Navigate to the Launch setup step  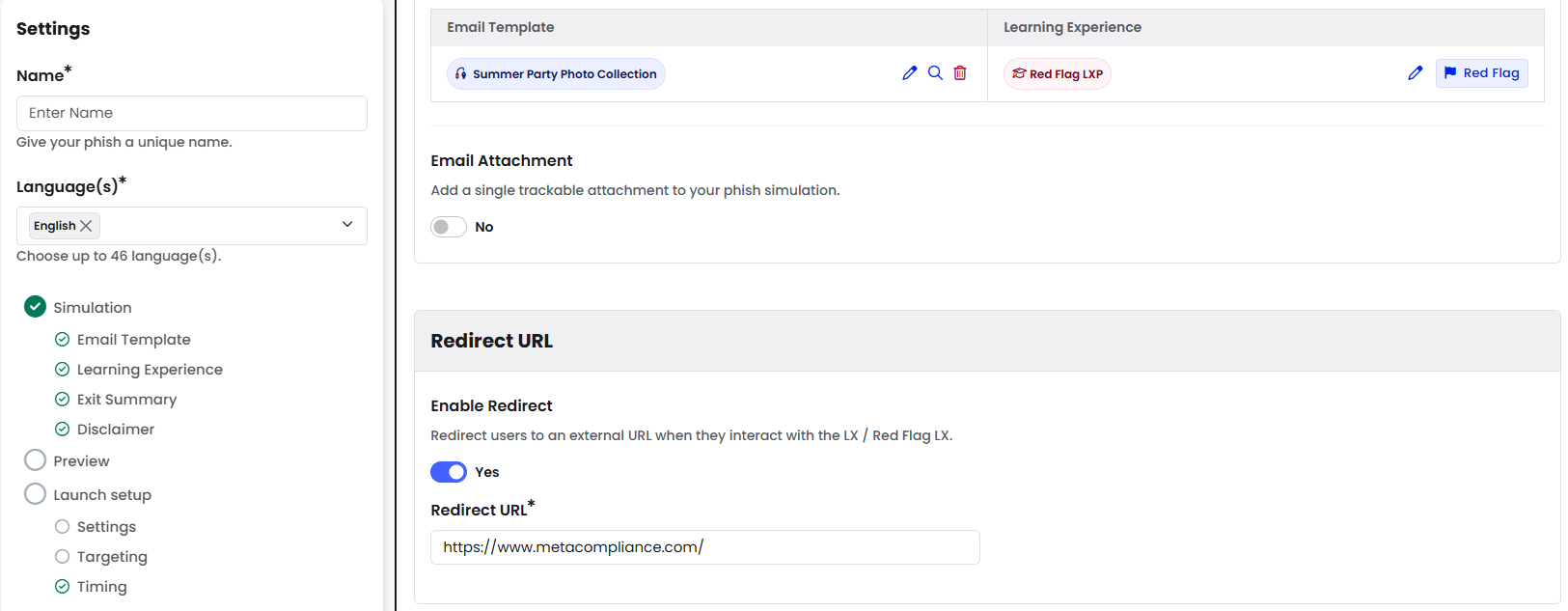[x=102, y=495]
